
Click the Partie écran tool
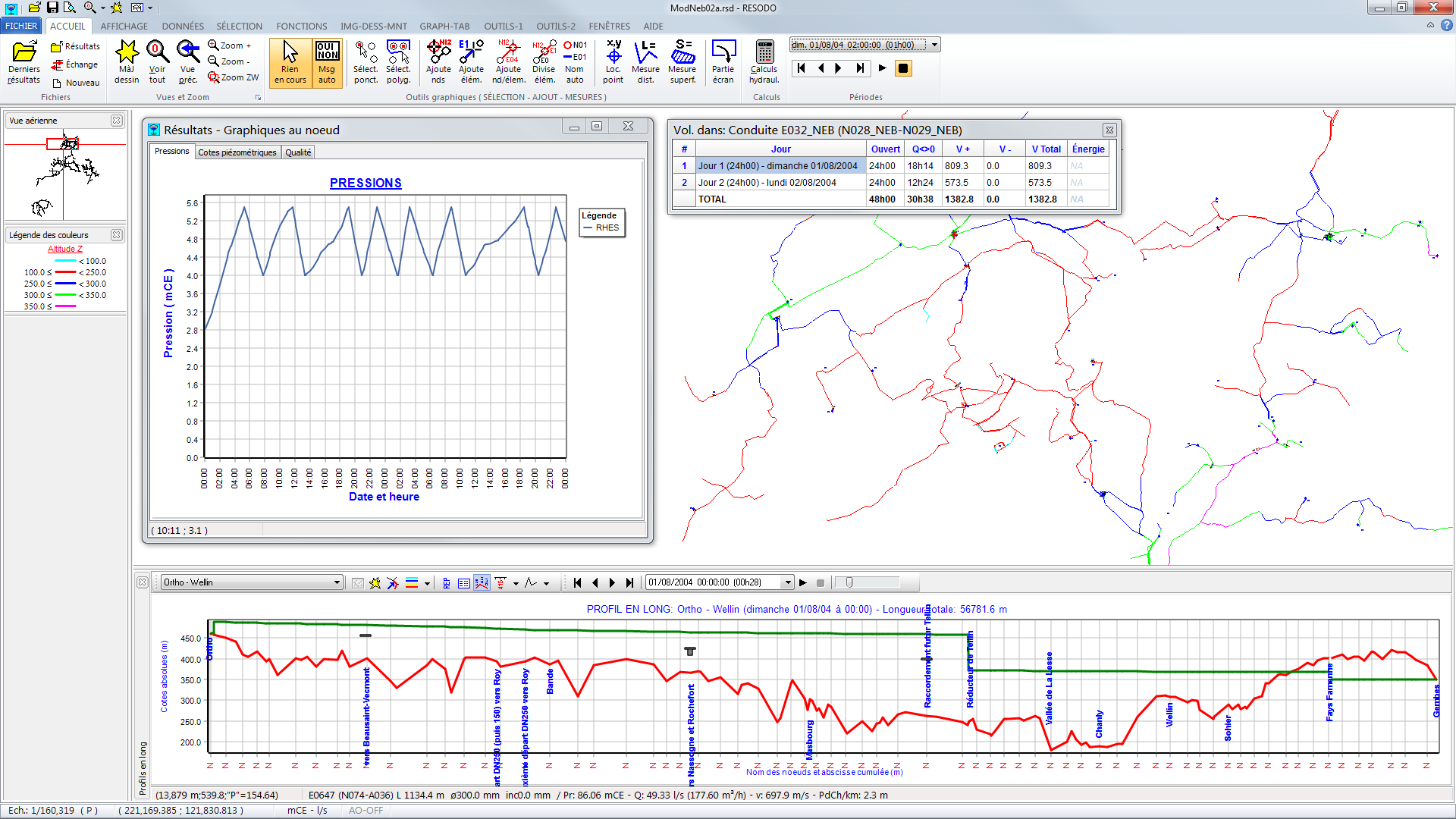coord(723,62)
